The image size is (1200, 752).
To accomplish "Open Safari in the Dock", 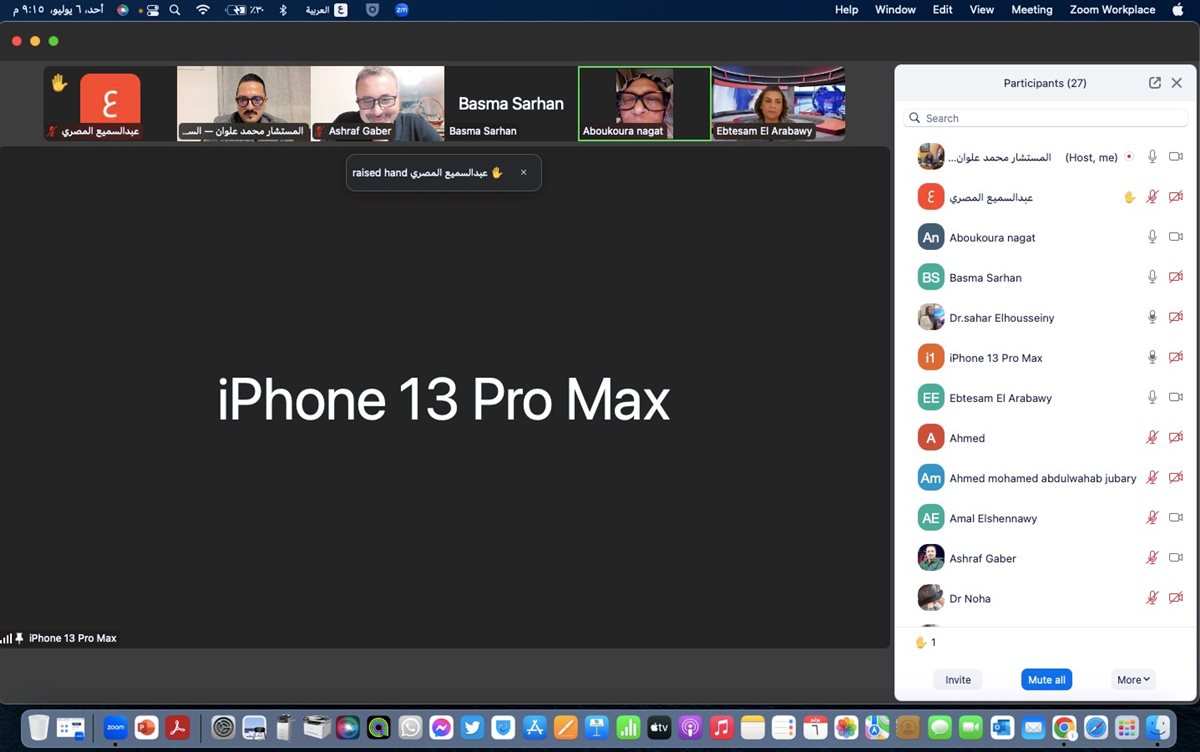I will 1096,727.
